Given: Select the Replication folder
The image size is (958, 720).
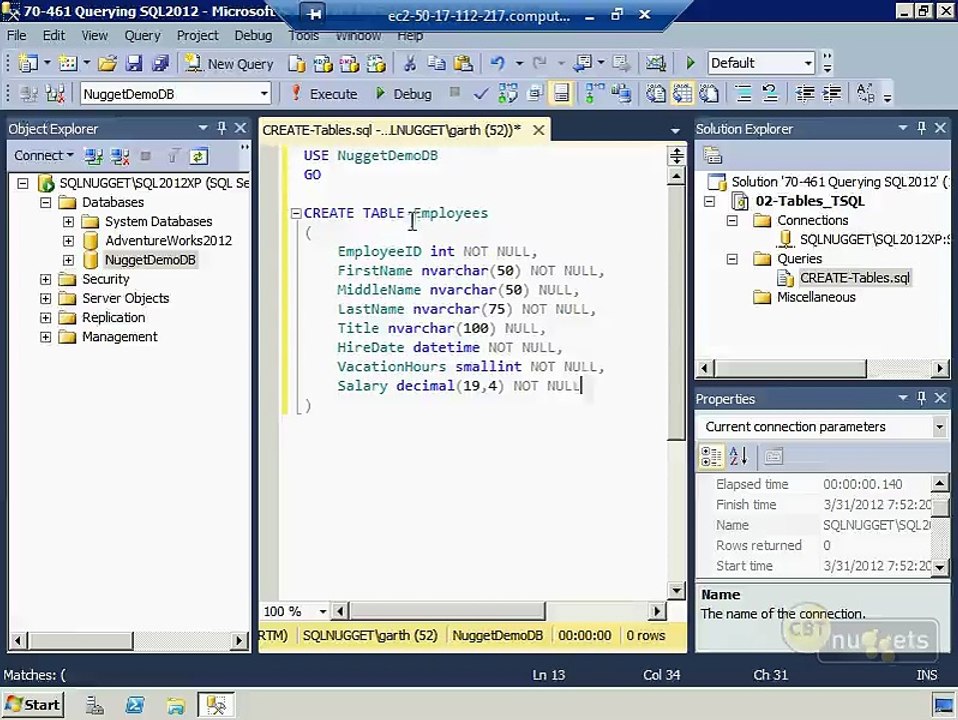Looking at the screenshot, I should pos(114,318).
